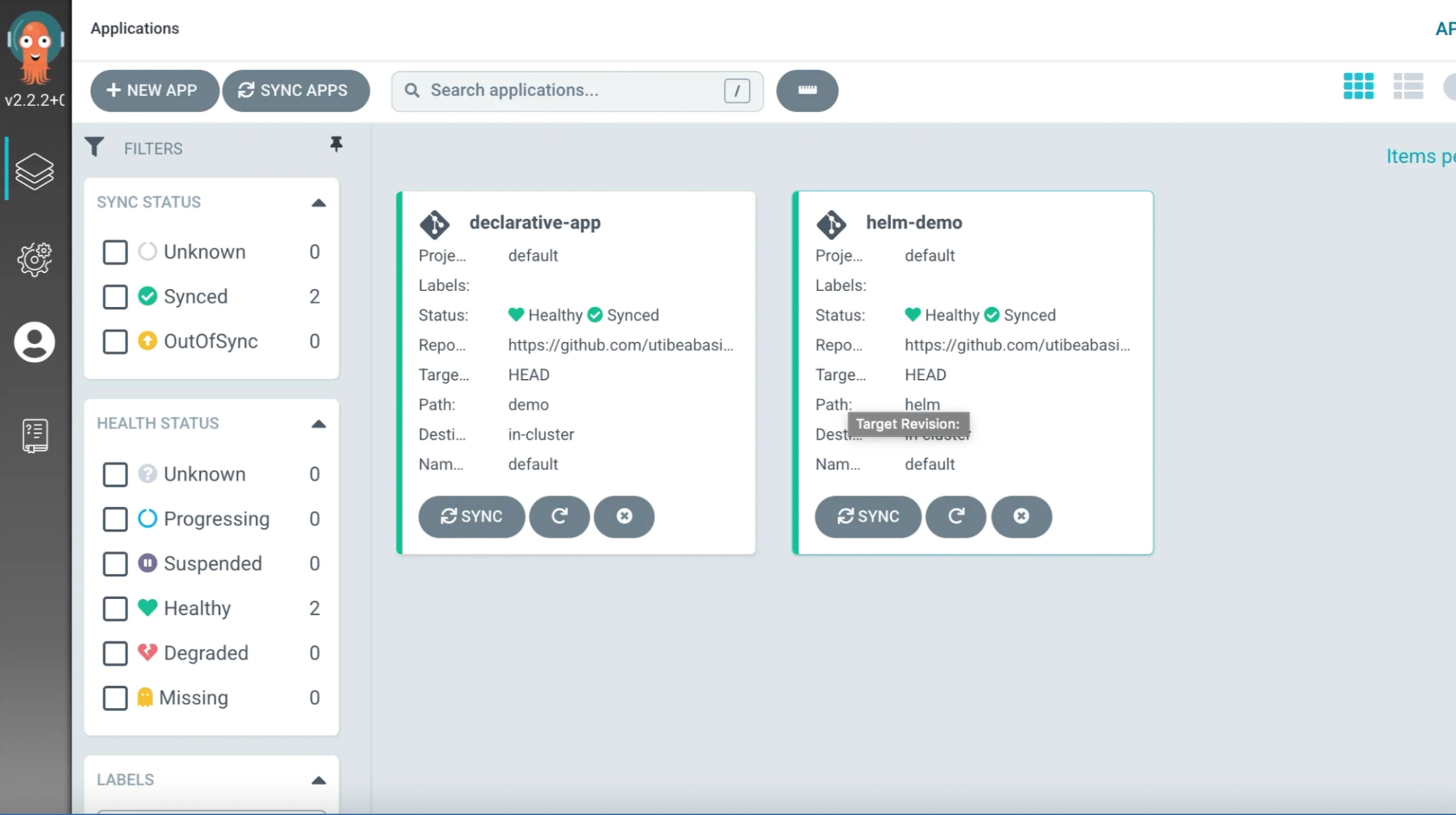The image size is (1456, 815).
Task: Collapse the Sync Status section
Action: 318,202
